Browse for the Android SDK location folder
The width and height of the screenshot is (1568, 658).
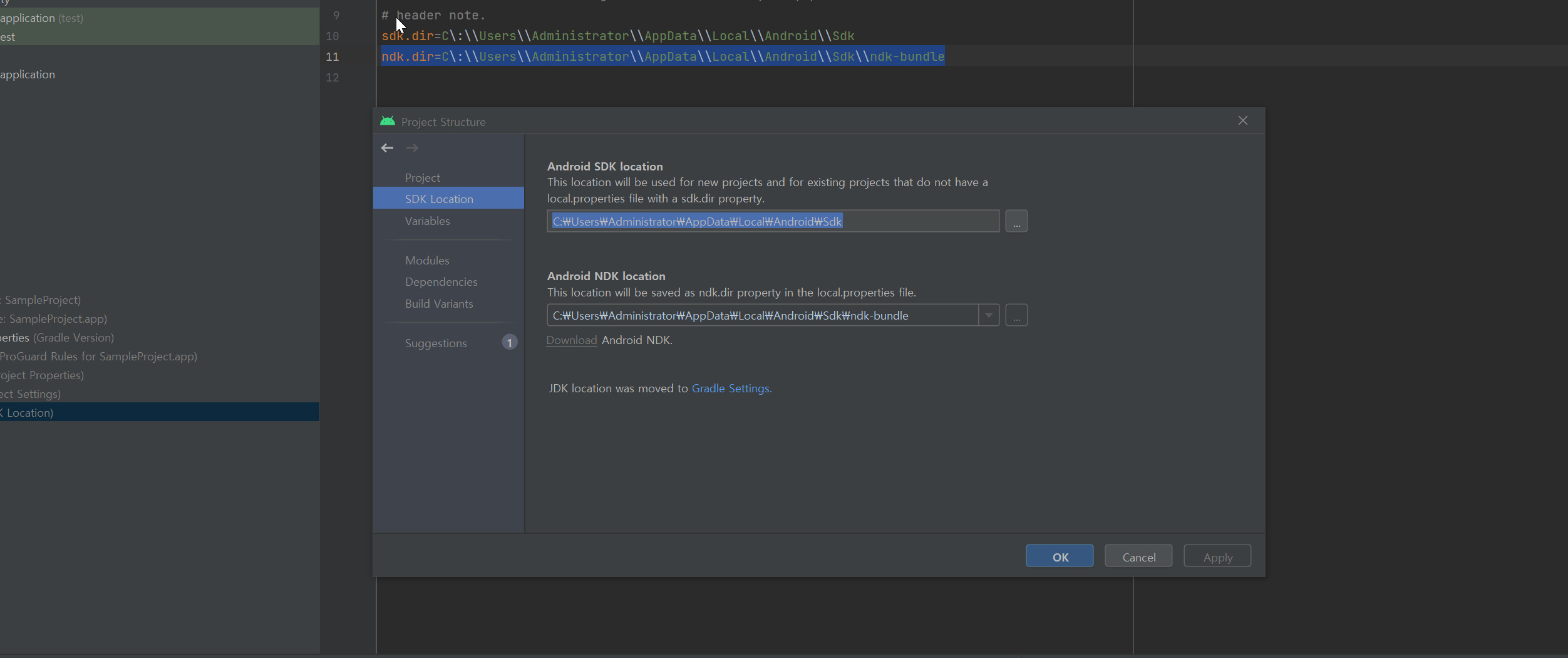click(x=1016, y=221)
